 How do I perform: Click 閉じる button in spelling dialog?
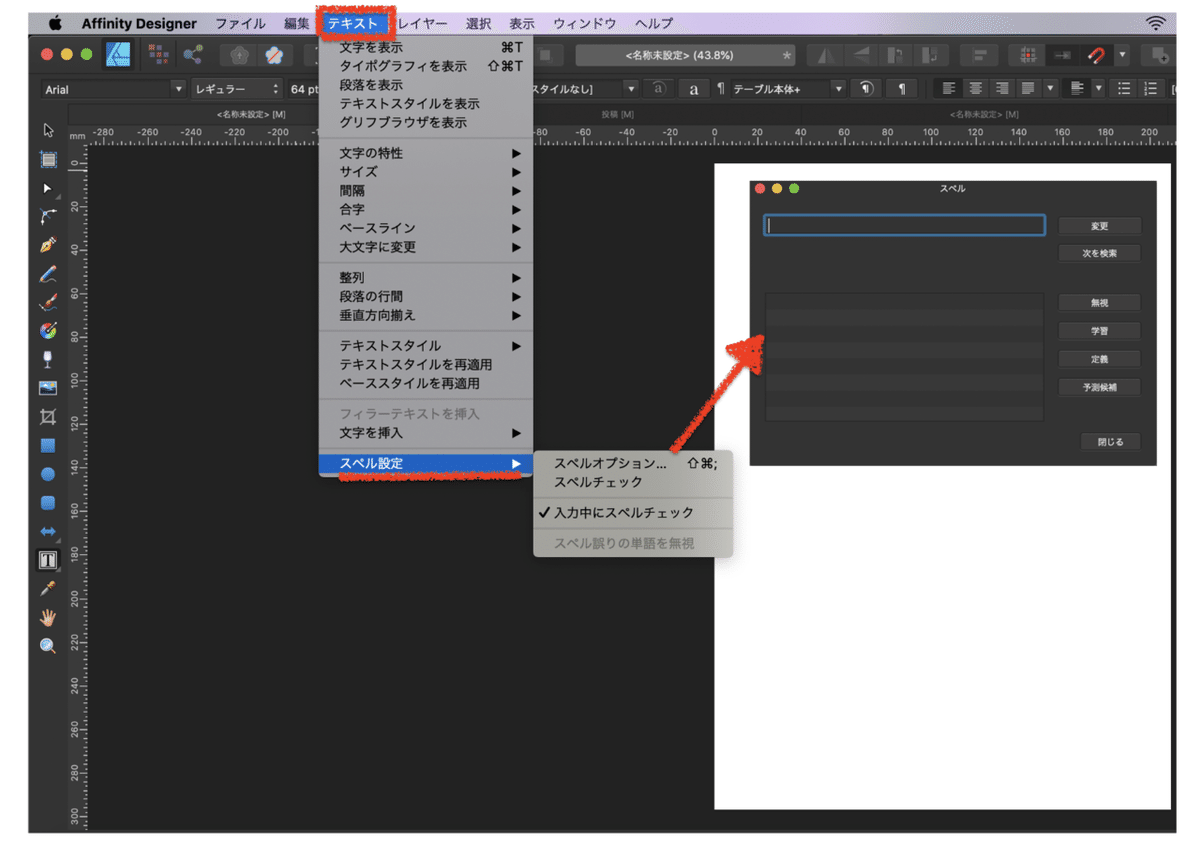coord(1110,442)
